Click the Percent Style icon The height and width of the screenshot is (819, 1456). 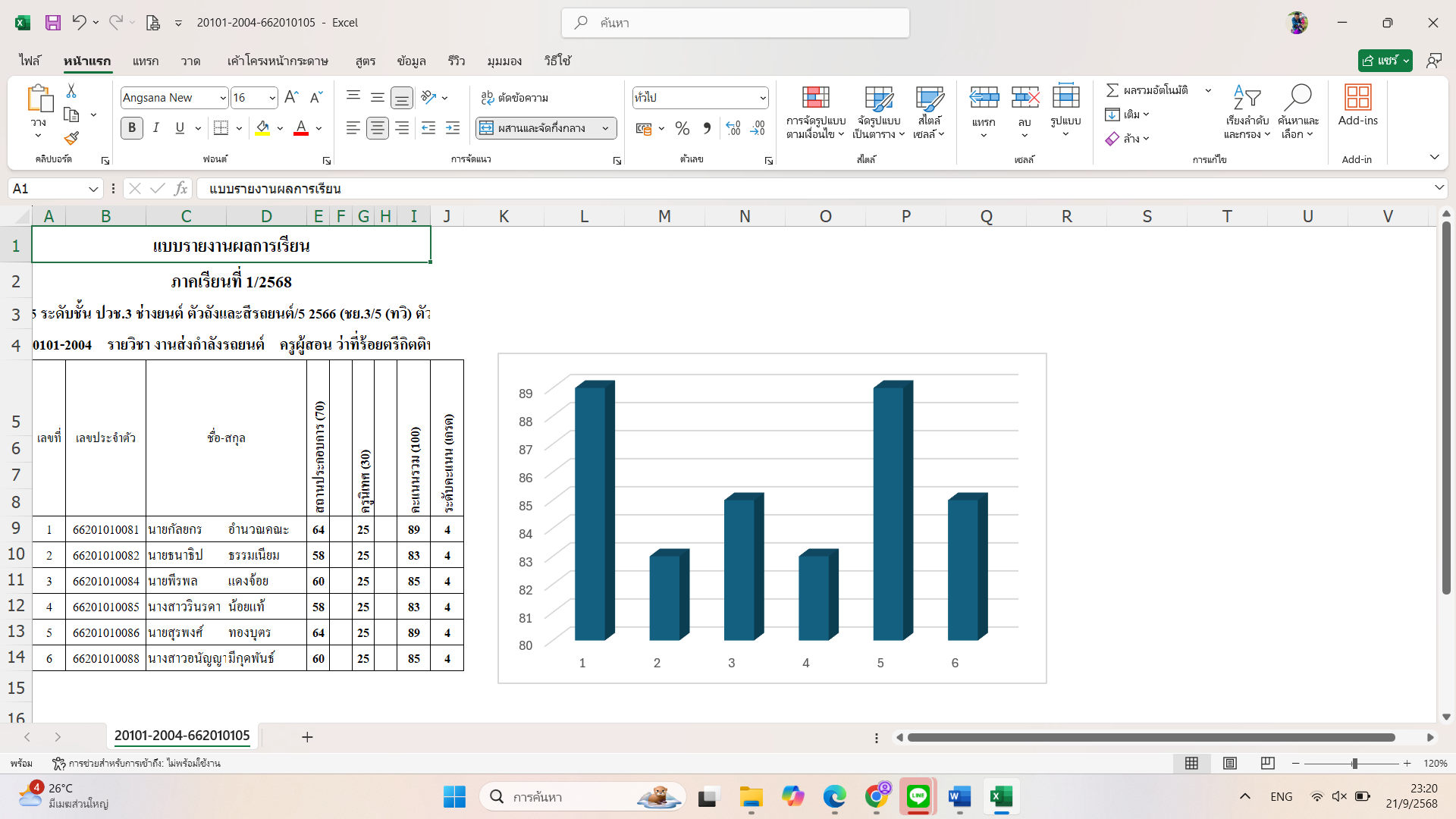click(682, 128)
